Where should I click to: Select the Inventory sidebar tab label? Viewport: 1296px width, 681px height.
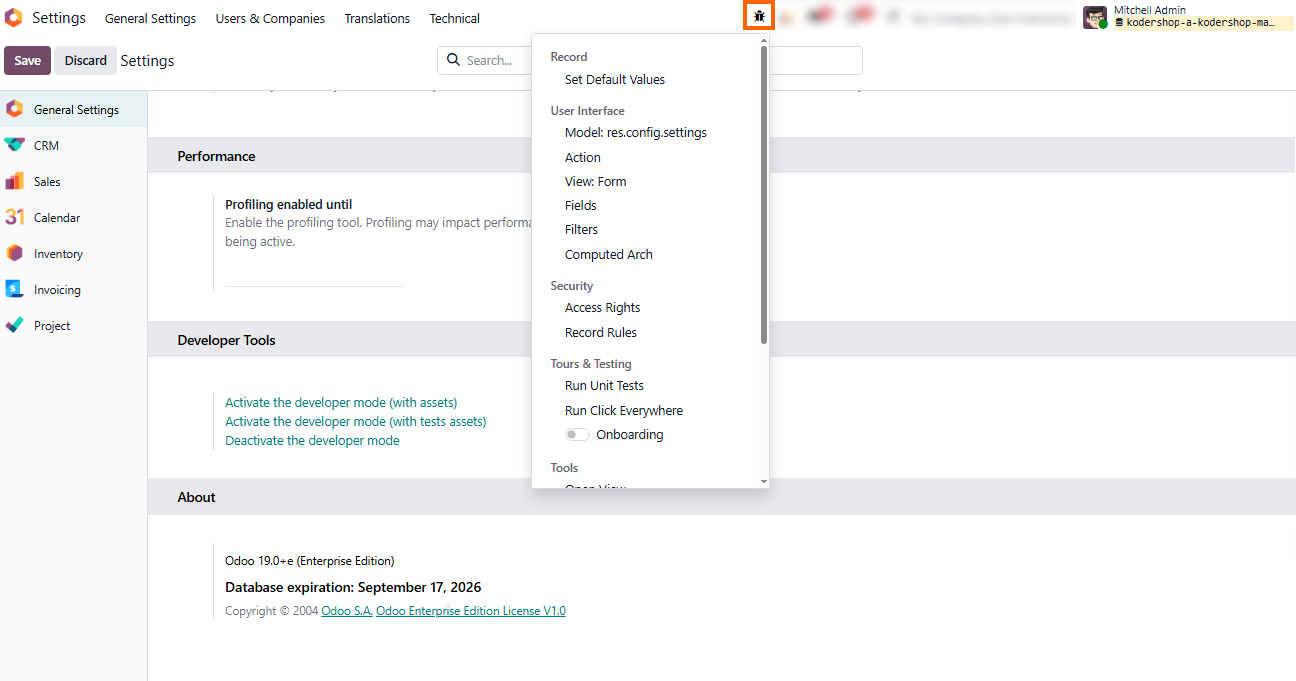coord(58,254)
